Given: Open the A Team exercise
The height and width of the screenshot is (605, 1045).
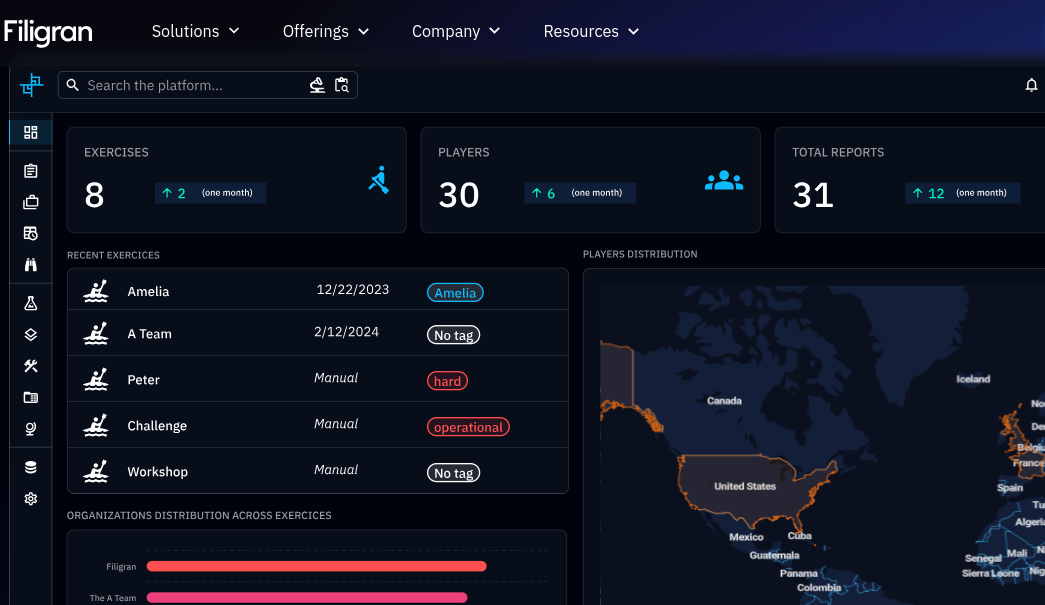Looking at the screenshot, I should 318,332.
